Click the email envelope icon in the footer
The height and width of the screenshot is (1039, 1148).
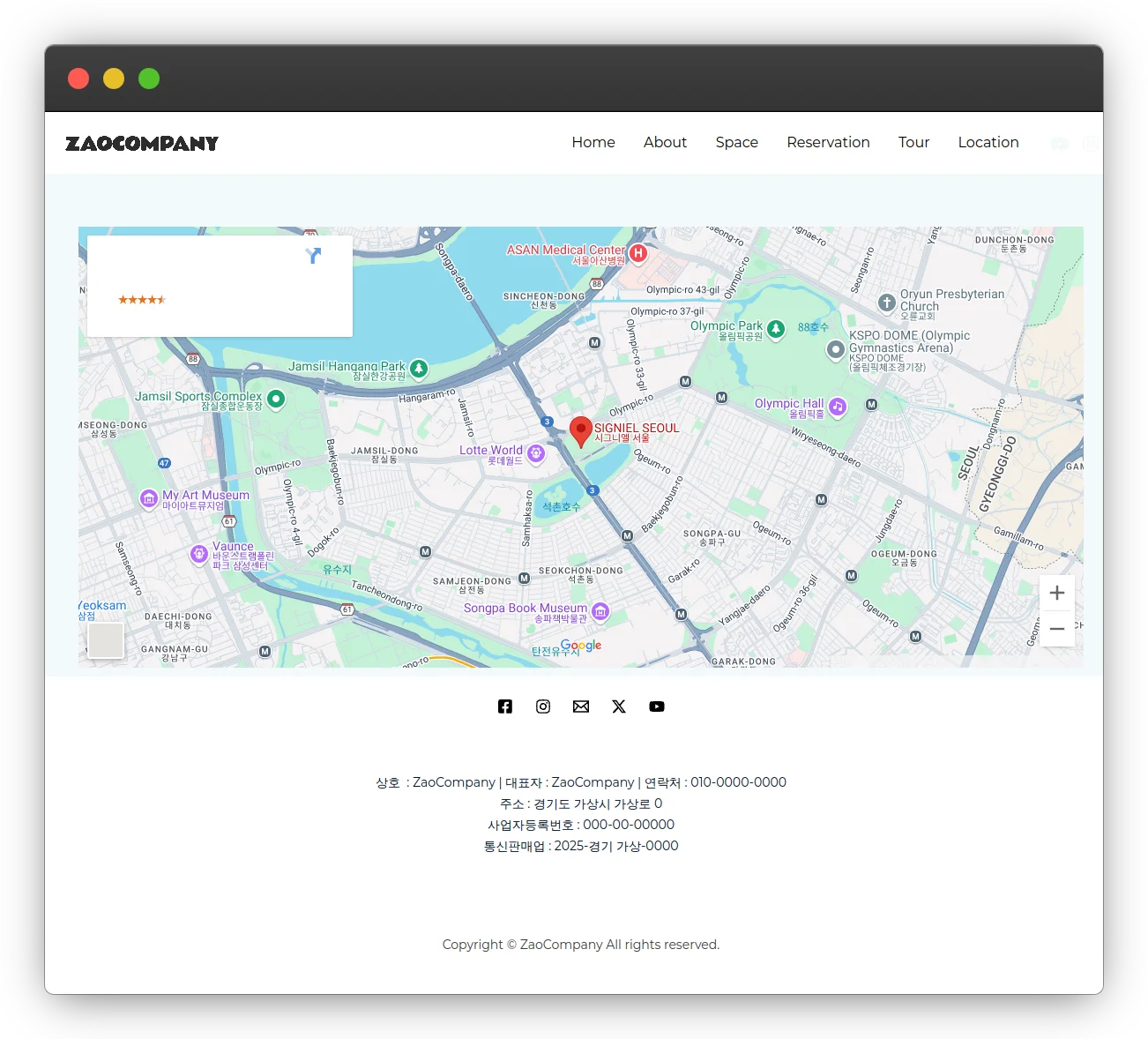(x=581, y=706)
